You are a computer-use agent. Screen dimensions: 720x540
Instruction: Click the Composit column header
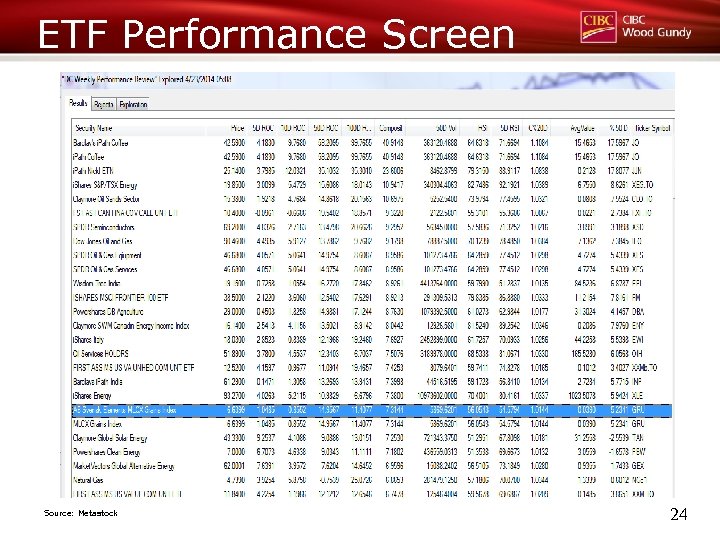[390, 128]
